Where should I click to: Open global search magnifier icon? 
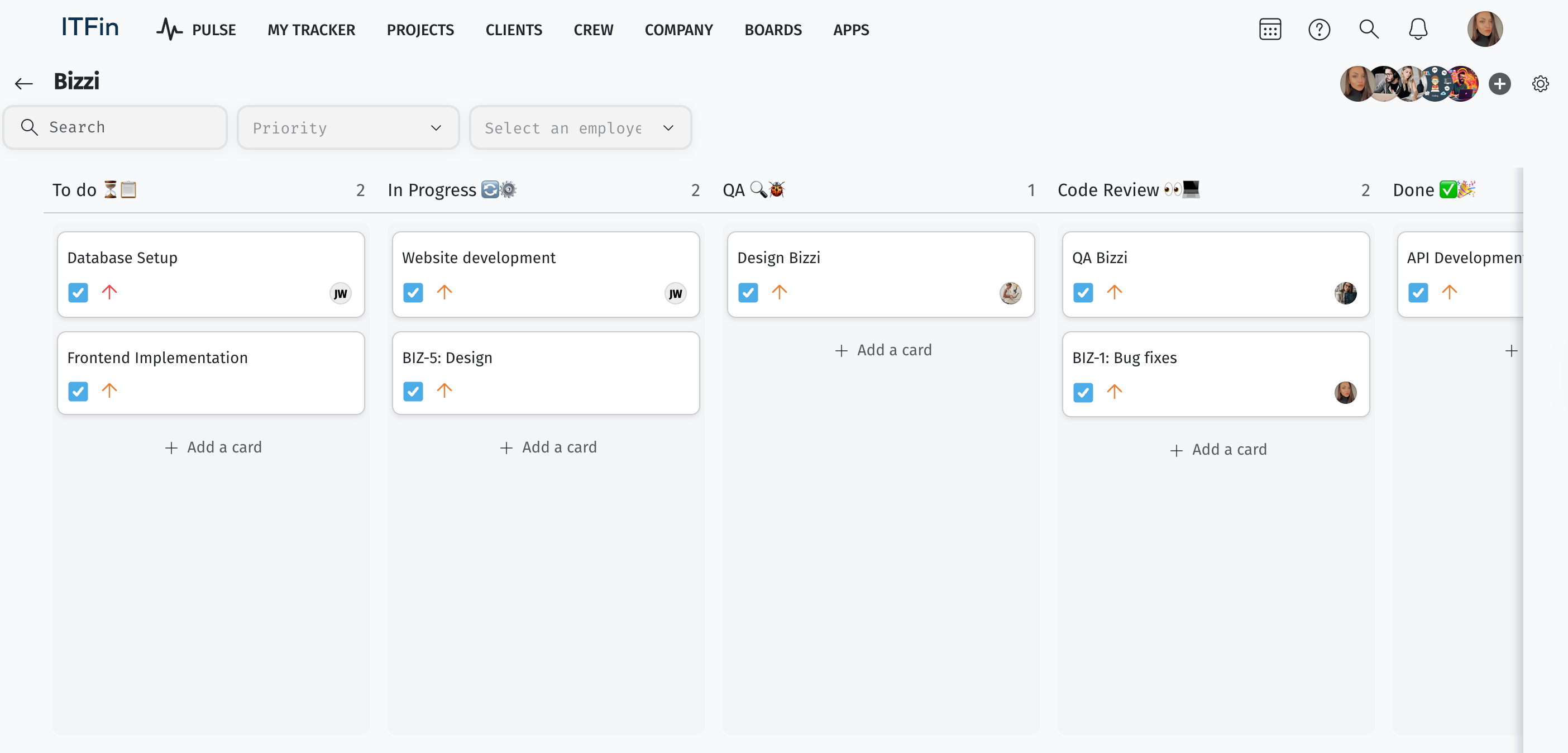(x=1368, y=29)
